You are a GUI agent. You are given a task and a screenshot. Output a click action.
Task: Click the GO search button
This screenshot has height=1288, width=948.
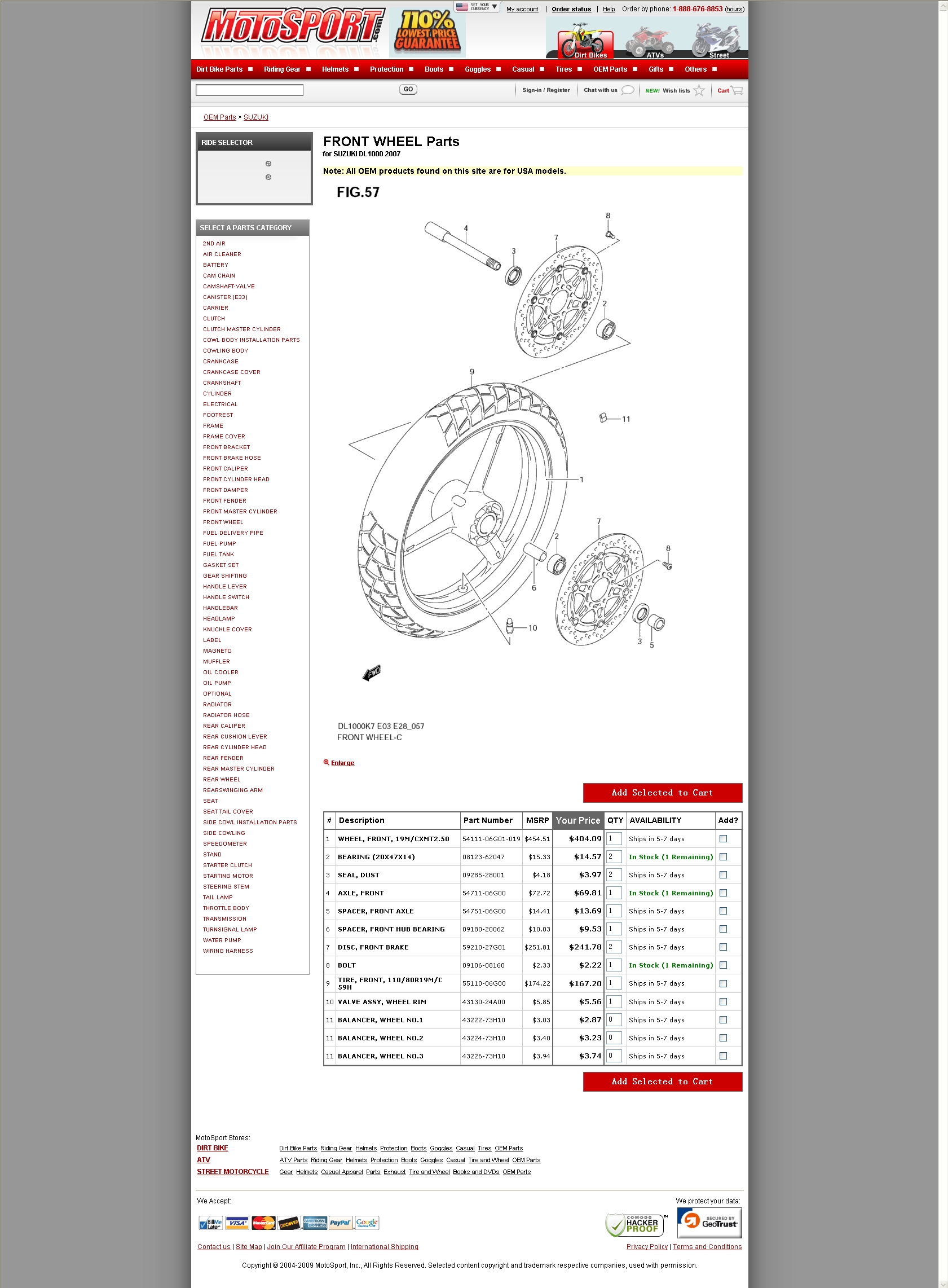(408, 89)
